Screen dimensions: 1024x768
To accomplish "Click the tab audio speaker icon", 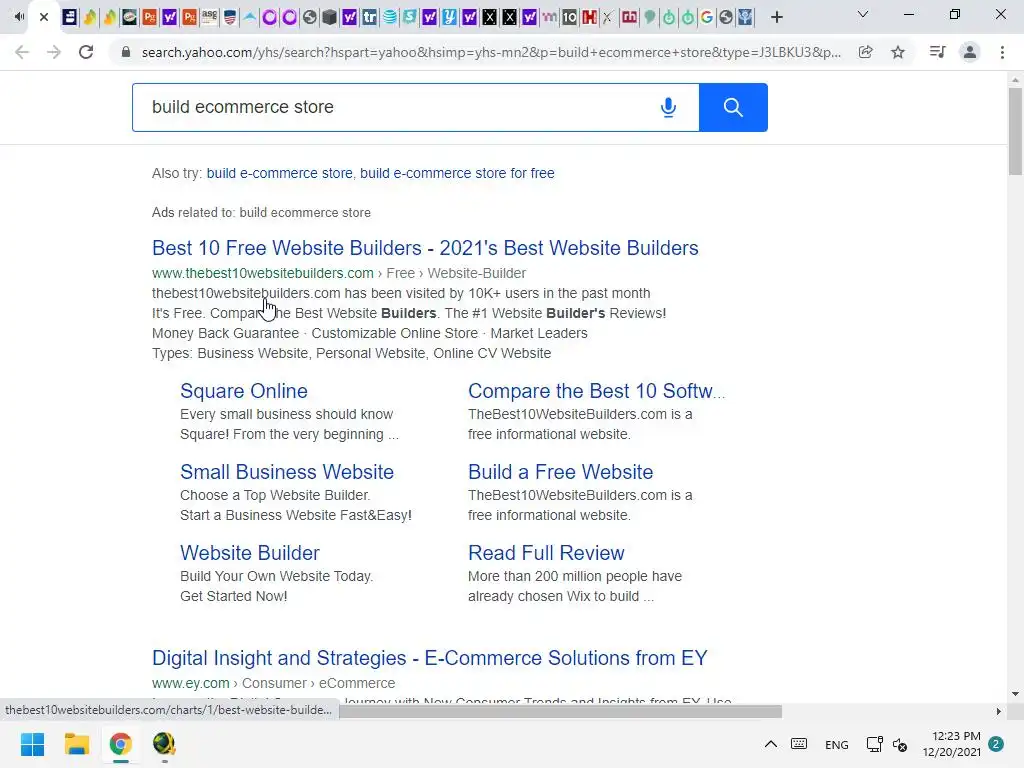I will [19, 17].
